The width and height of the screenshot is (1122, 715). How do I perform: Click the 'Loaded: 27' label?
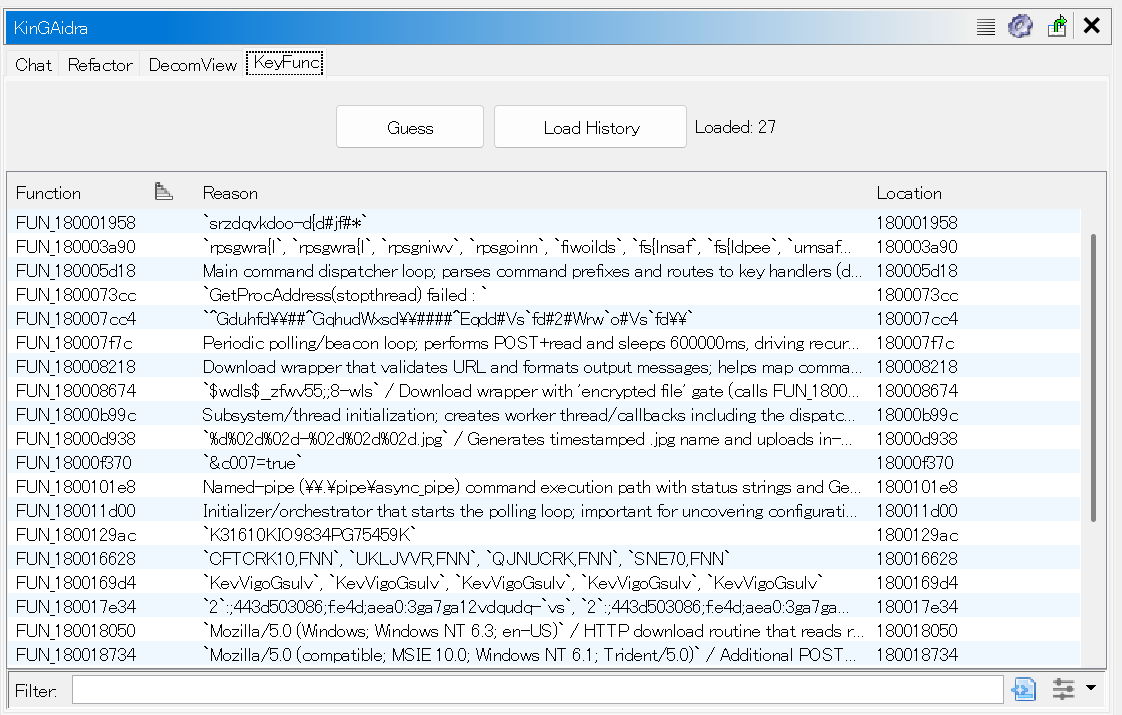click(735, 127)
